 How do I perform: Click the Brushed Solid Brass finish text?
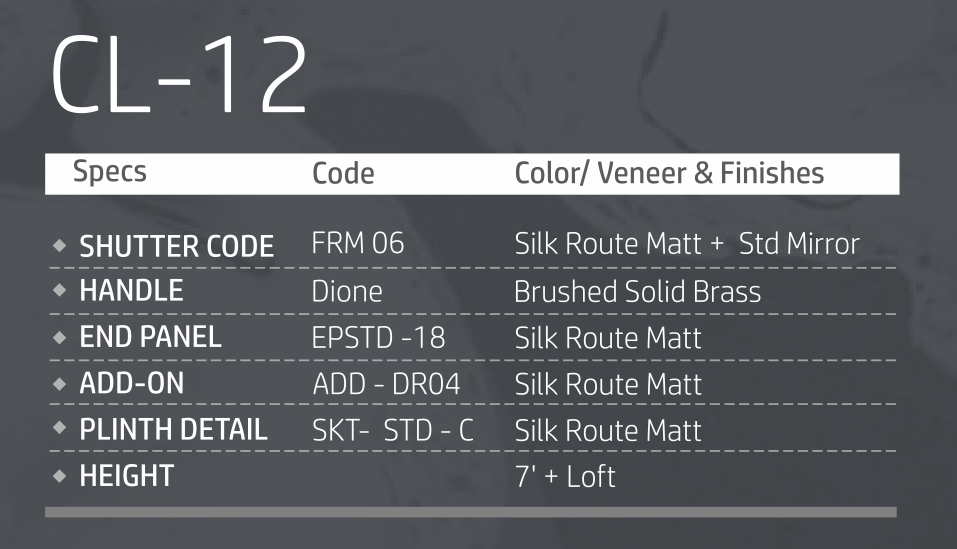pos(637,292)
